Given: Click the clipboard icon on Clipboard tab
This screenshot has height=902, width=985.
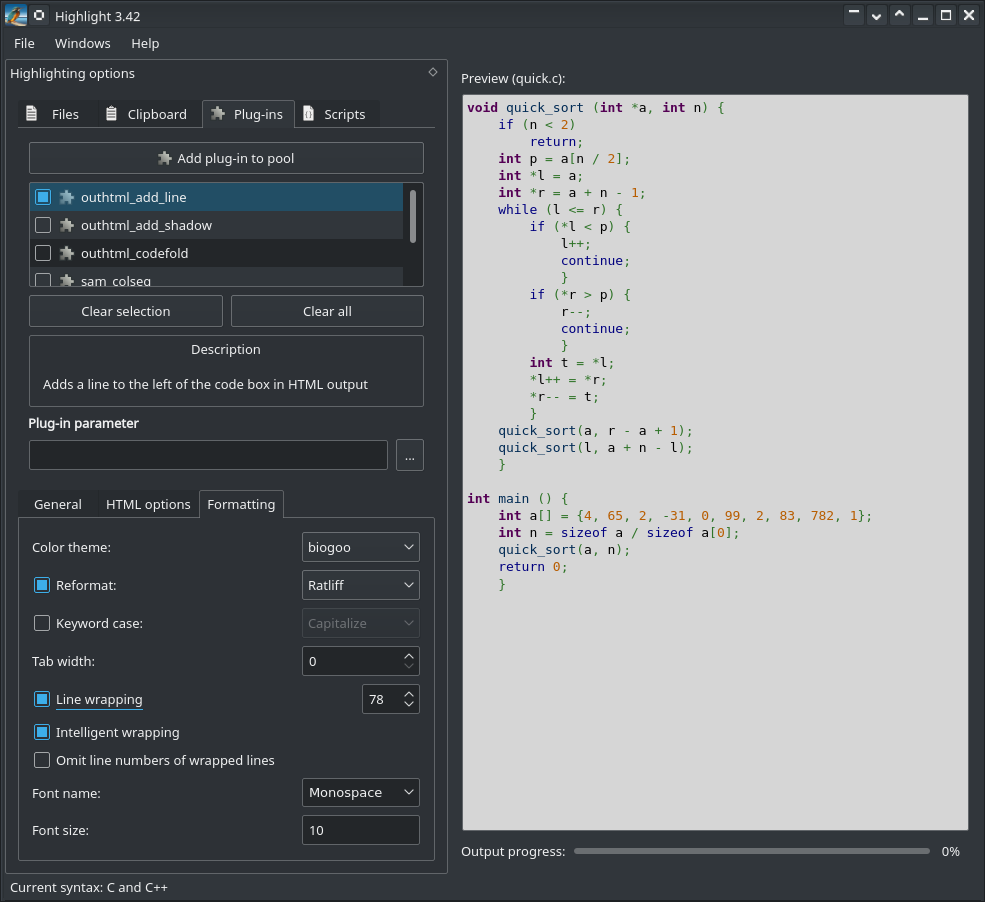Looking at the screenshot, I should point(111,114).
